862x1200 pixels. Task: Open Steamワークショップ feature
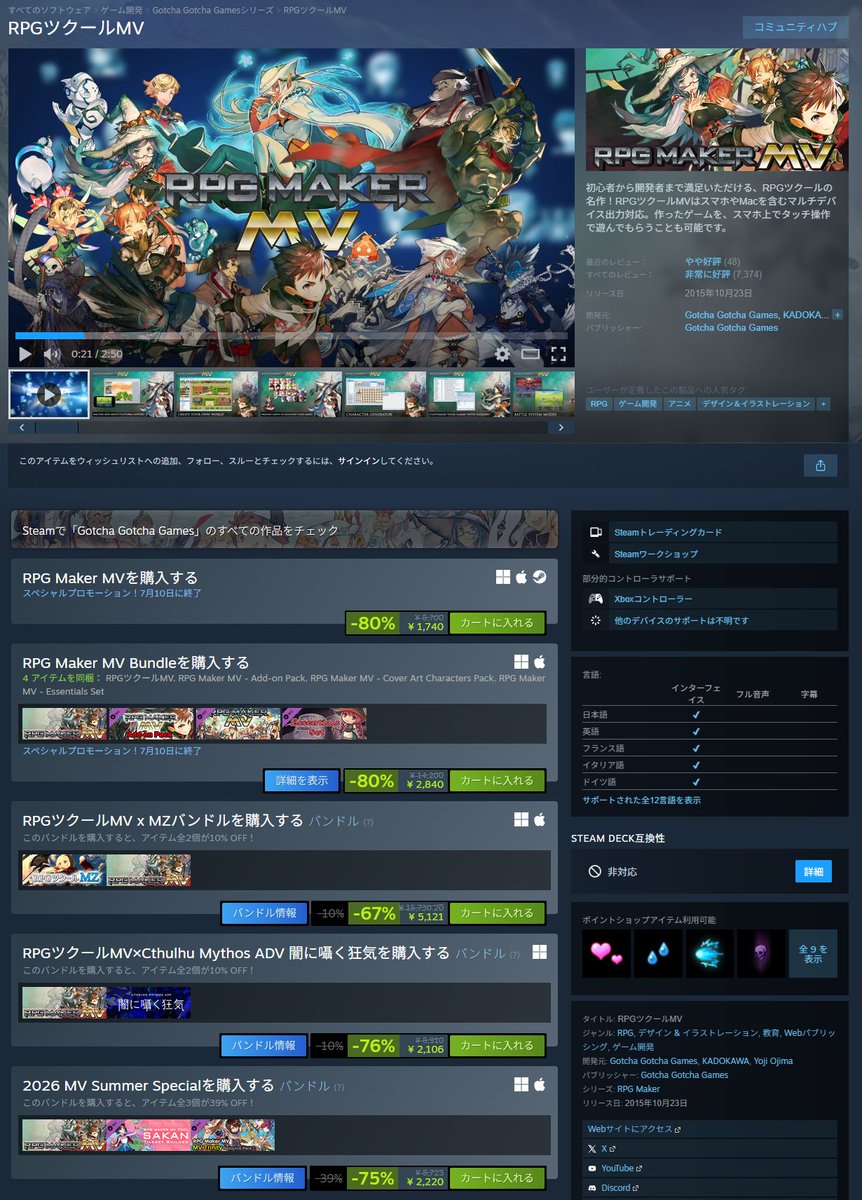point(710,554)
